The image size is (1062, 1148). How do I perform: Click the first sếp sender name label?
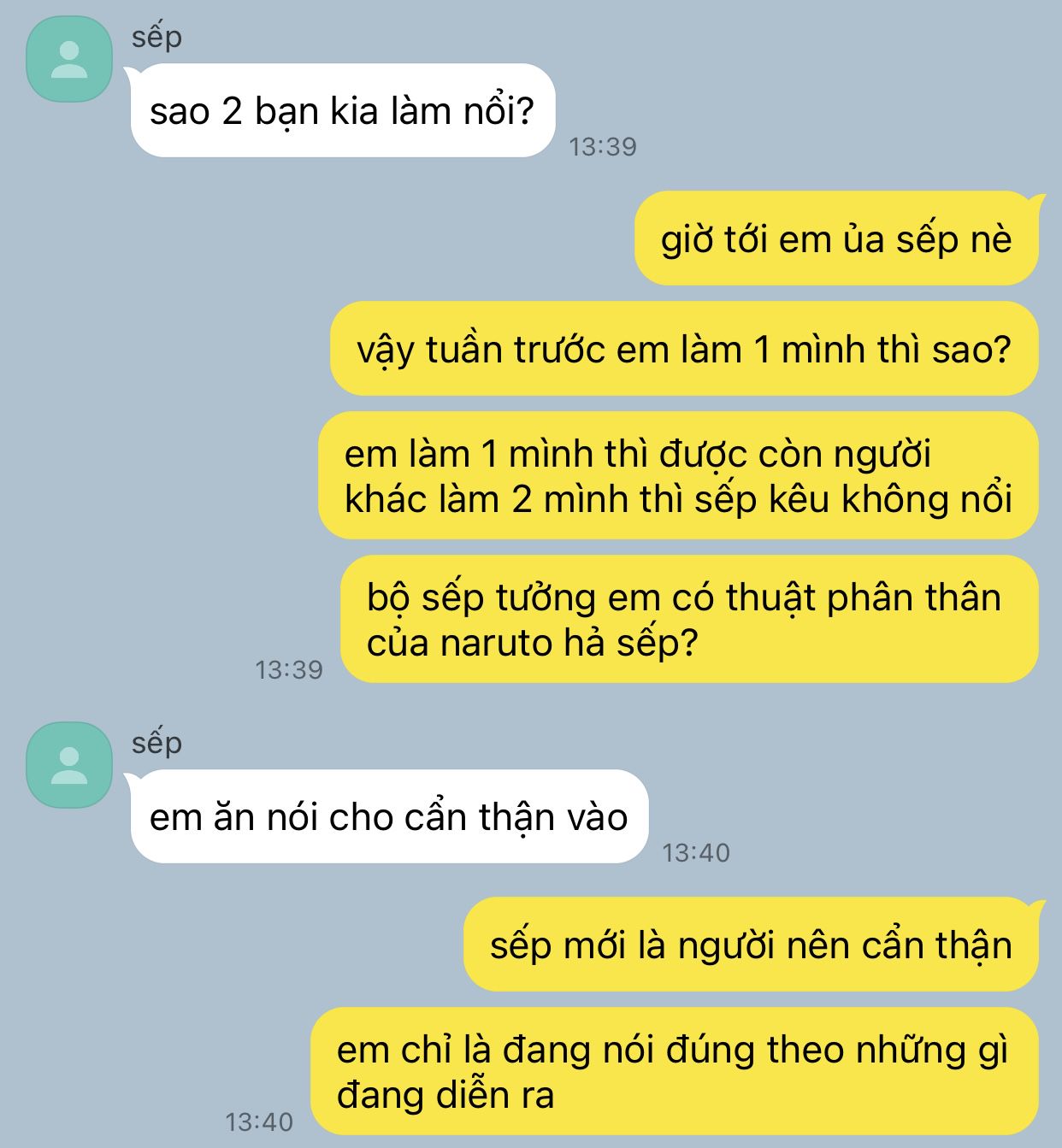[156, 38]
